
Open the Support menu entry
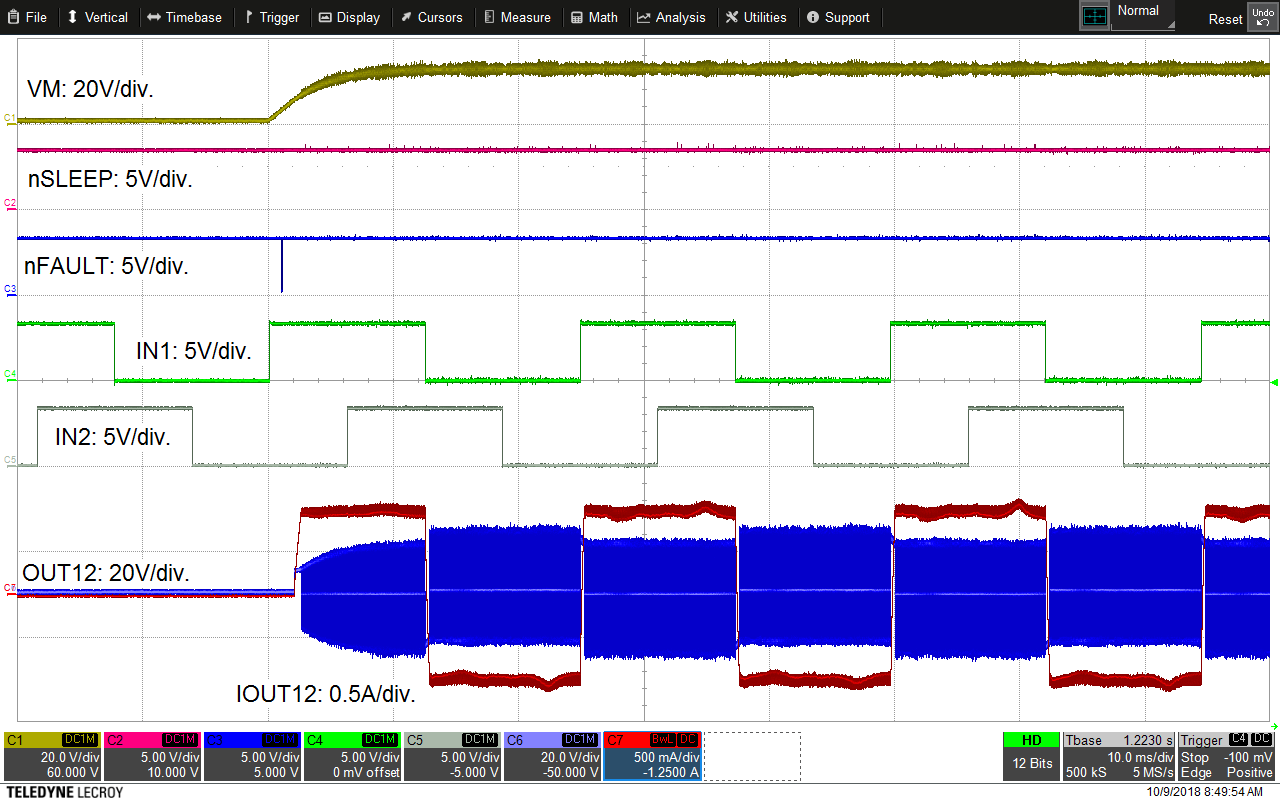[x=839, y=17]
